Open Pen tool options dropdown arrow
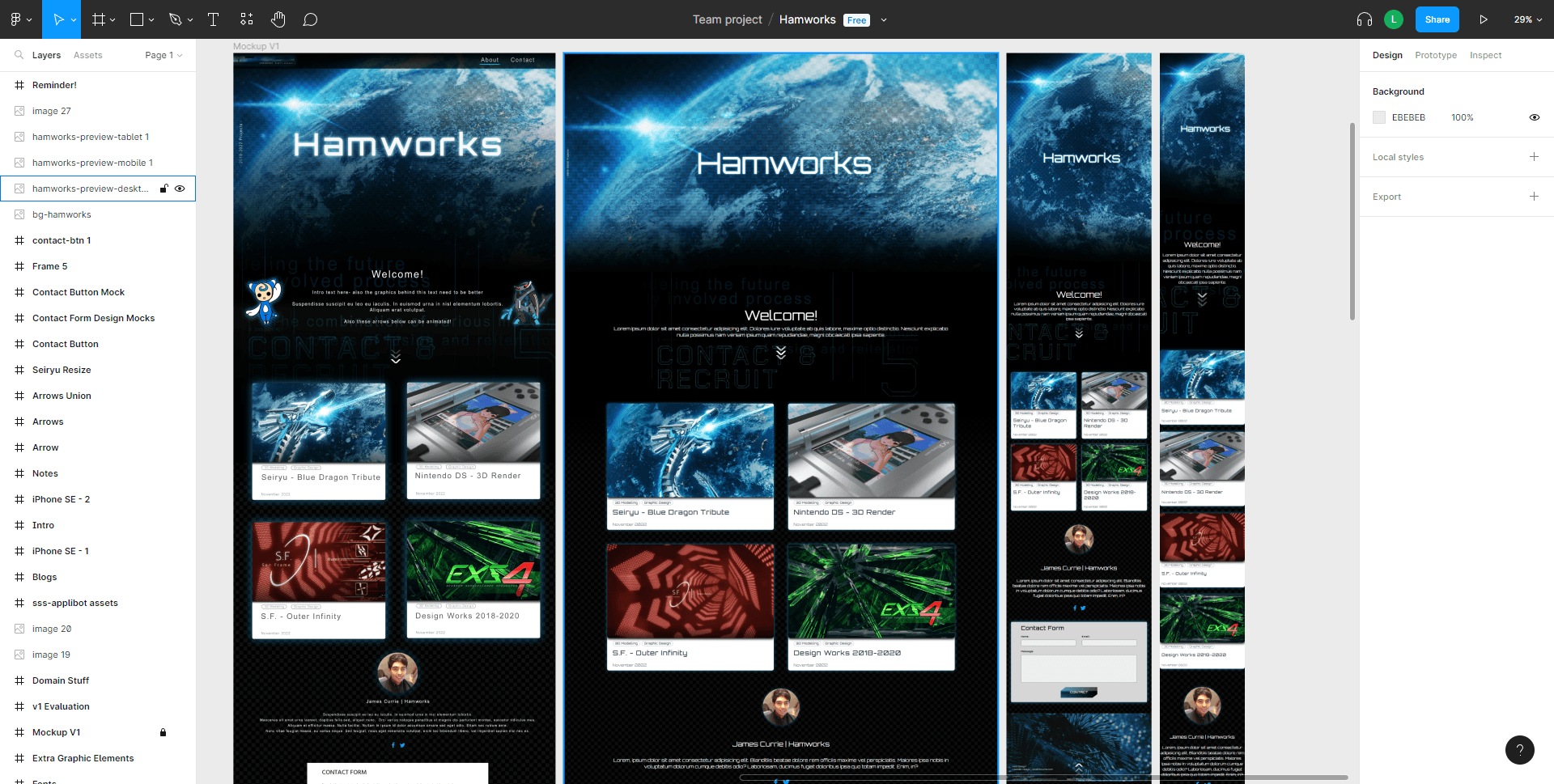This screenshot has width=1554, height=784. tap(190, 20)
